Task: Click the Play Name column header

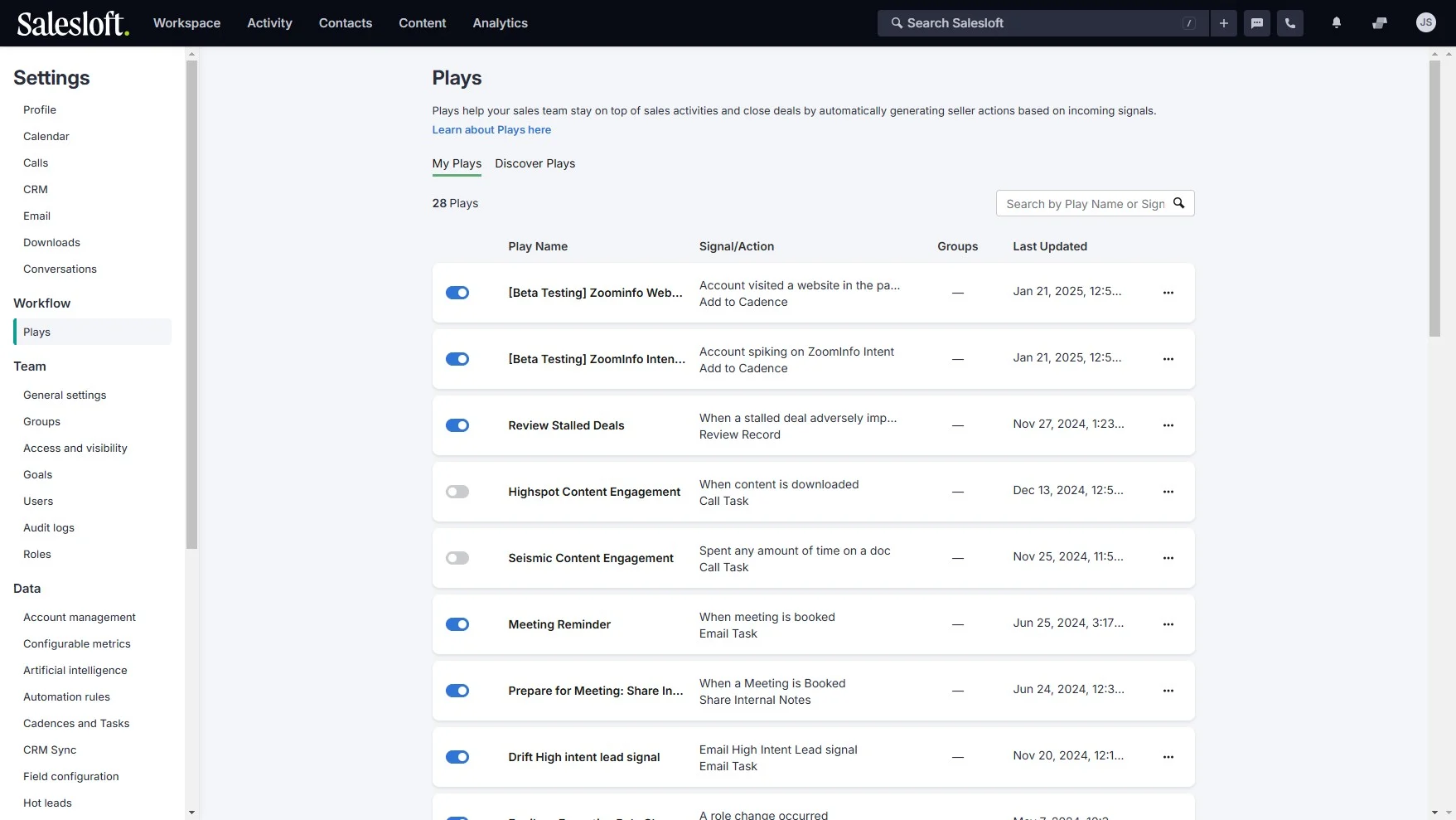Action: click(538, 246)
